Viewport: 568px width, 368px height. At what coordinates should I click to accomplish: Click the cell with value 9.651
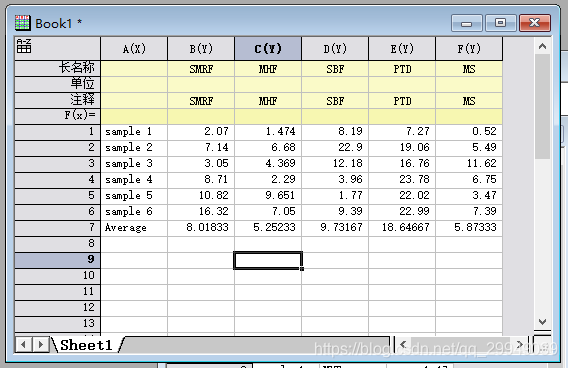coord(268,196)
